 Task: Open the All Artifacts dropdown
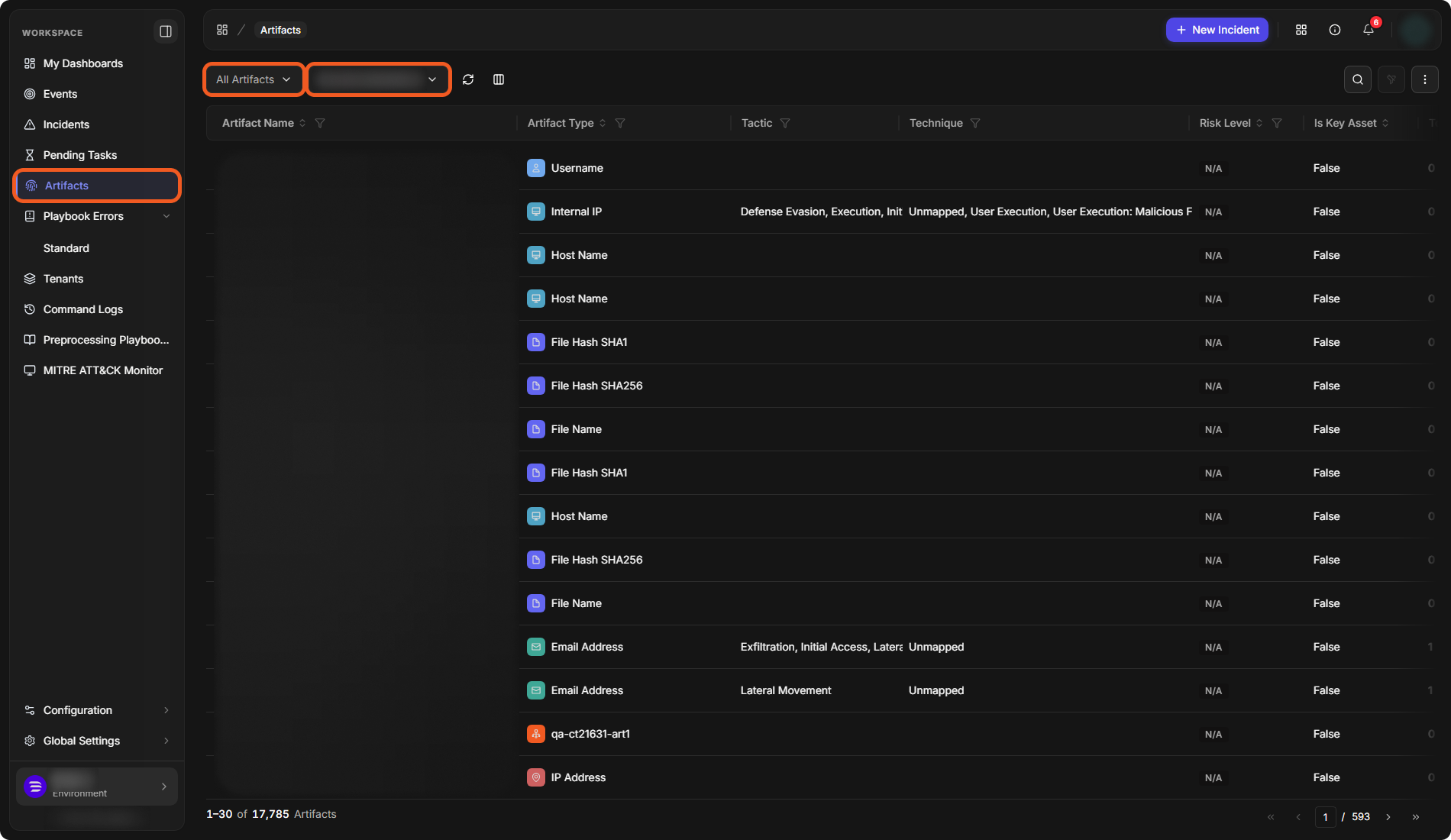coord(254,79)
